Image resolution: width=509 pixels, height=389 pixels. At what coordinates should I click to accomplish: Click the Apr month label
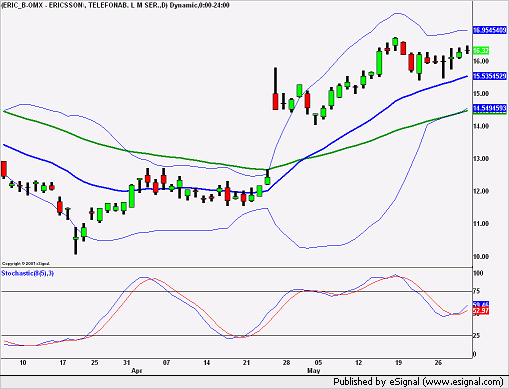click(137, 371)
